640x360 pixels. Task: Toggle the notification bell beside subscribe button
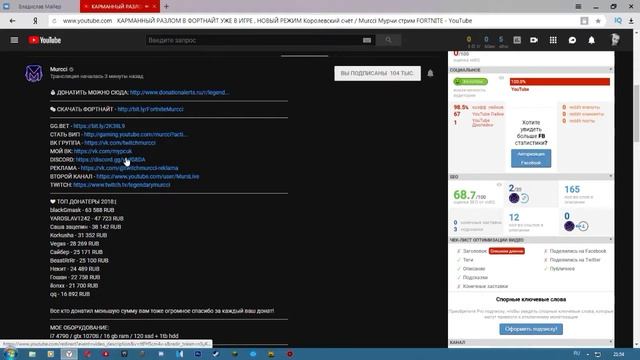click(x=430, y=73)
